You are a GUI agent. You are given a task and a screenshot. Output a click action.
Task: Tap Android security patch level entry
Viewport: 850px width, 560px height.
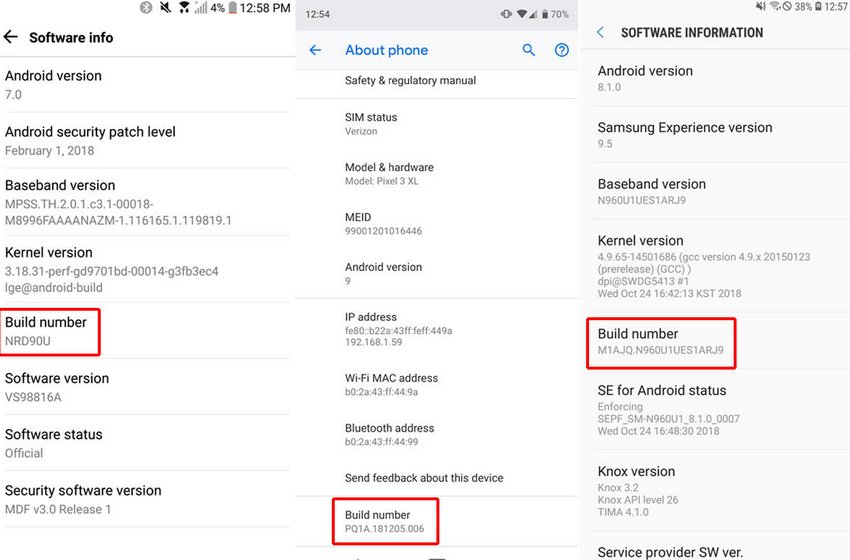coord(90,140)
